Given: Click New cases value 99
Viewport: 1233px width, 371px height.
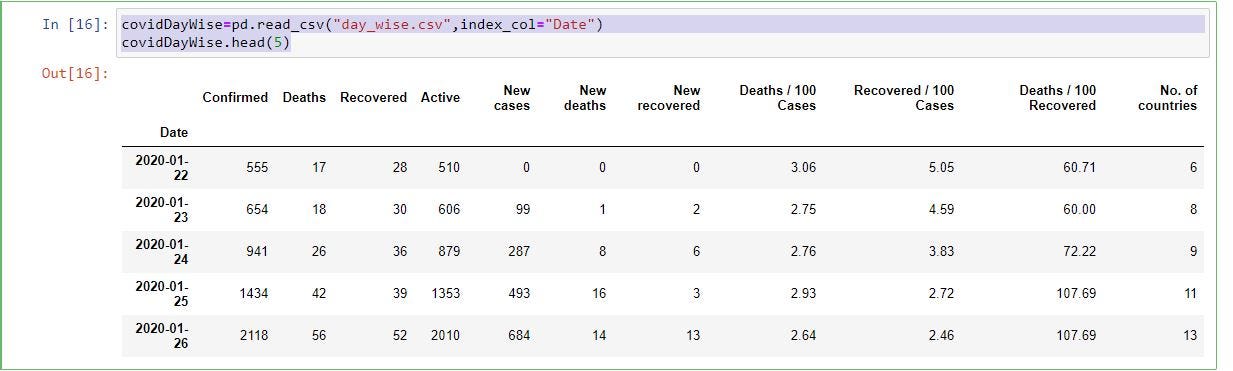Looking at the screenshot, I should tap(522, 210).
